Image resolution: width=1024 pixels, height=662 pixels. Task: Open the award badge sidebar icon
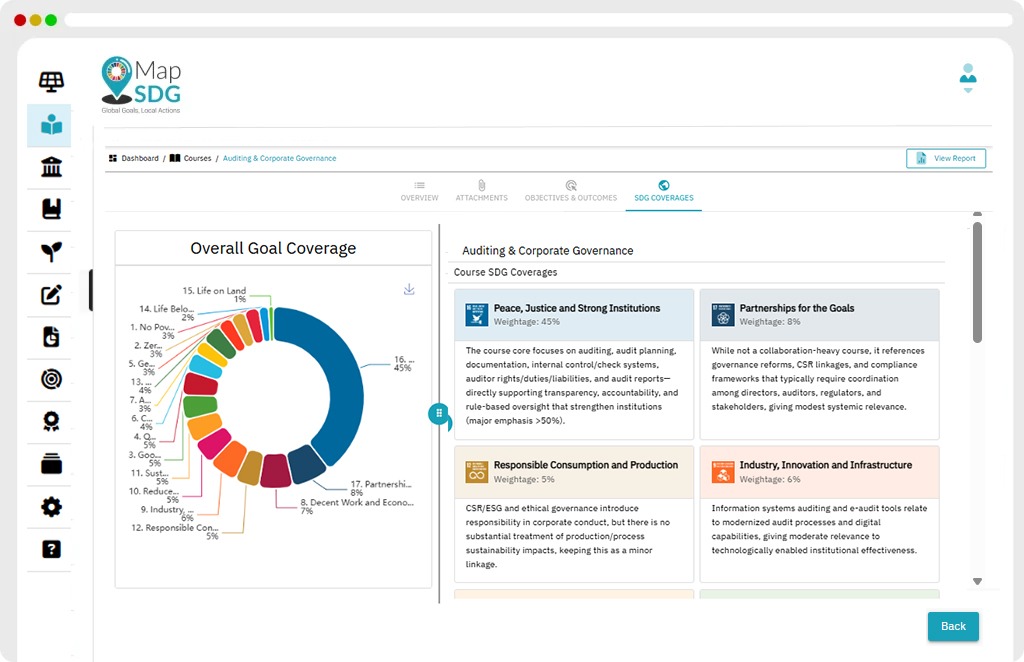(51, 421)
